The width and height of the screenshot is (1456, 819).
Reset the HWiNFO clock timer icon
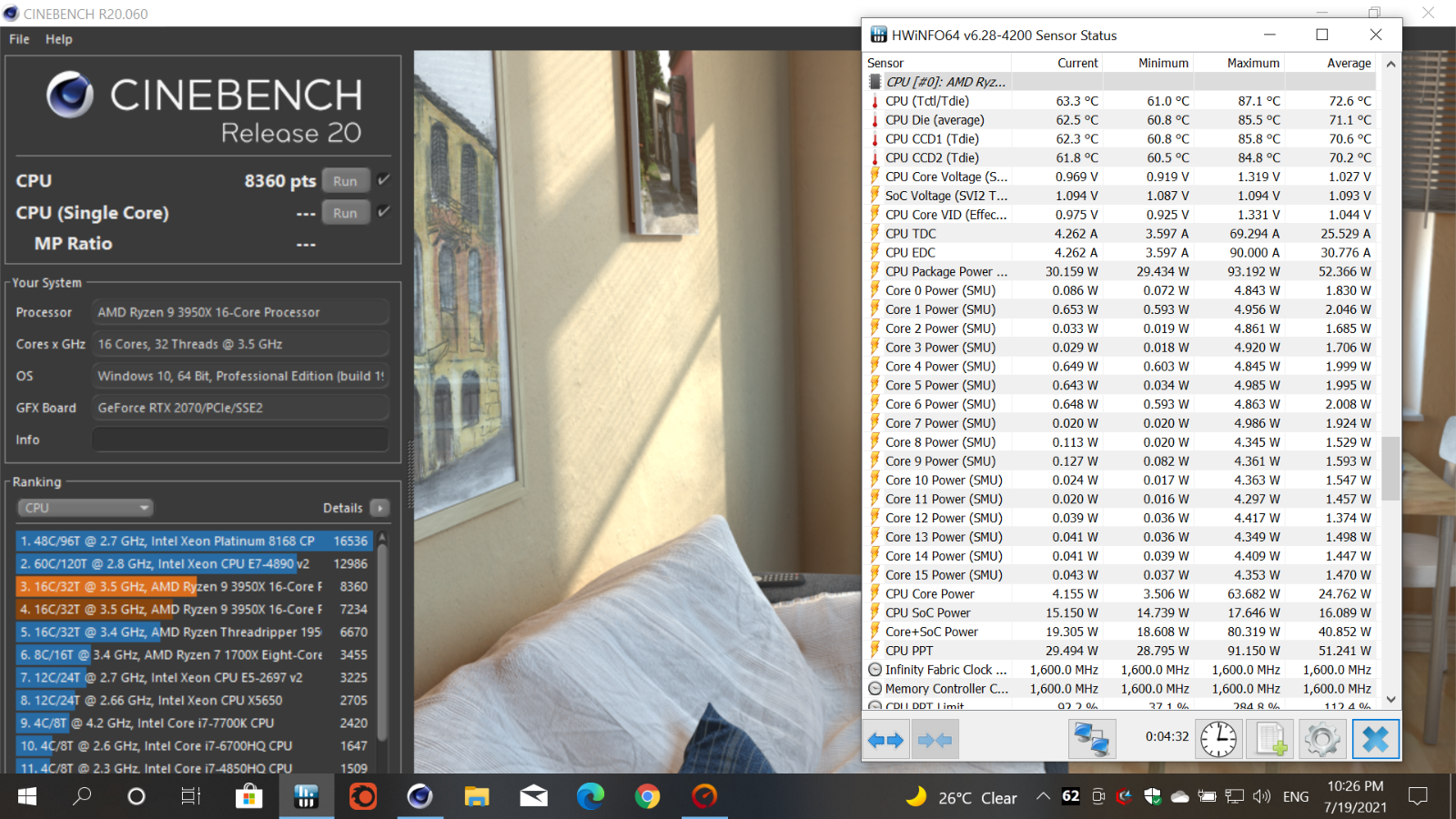pyautogui.click(x=1218, y=740)
